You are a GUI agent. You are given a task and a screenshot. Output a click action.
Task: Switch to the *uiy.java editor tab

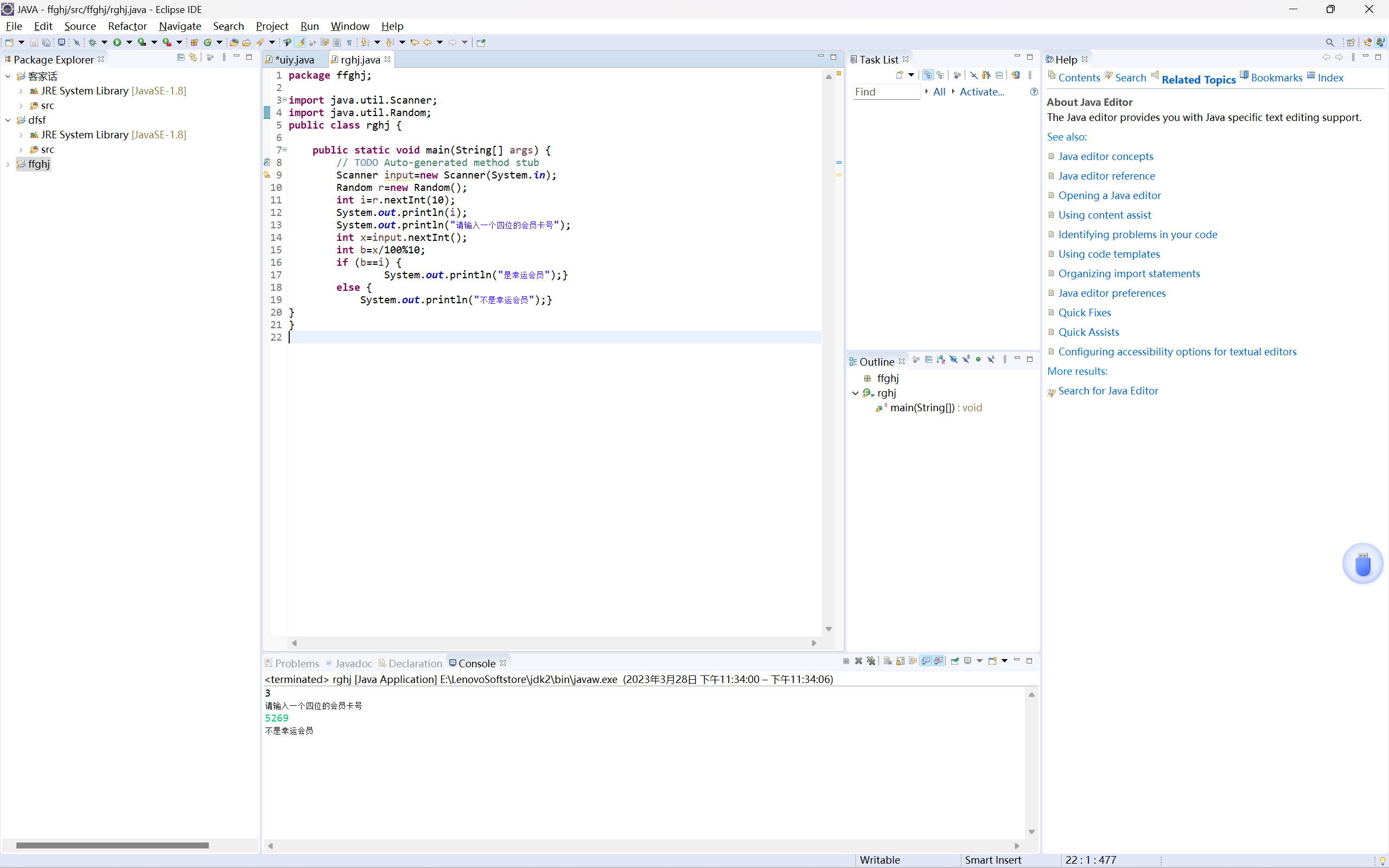[x=295, y=60]
